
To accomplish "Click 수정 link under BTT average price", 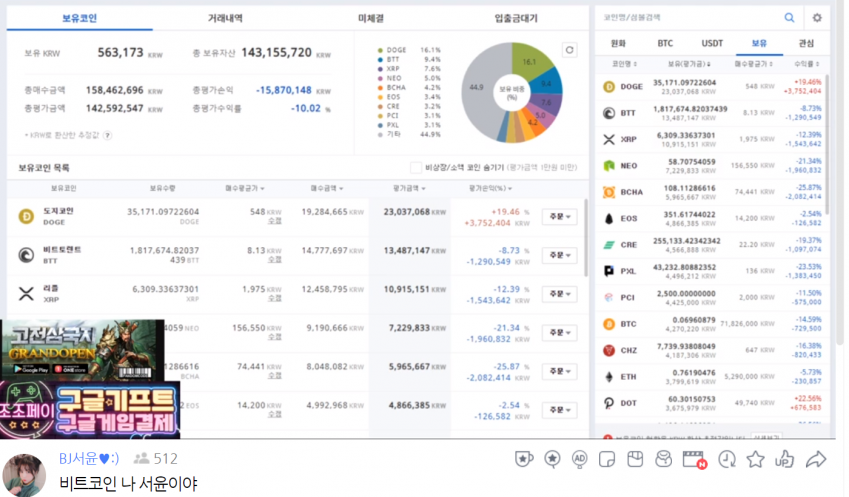I will 275,260.
